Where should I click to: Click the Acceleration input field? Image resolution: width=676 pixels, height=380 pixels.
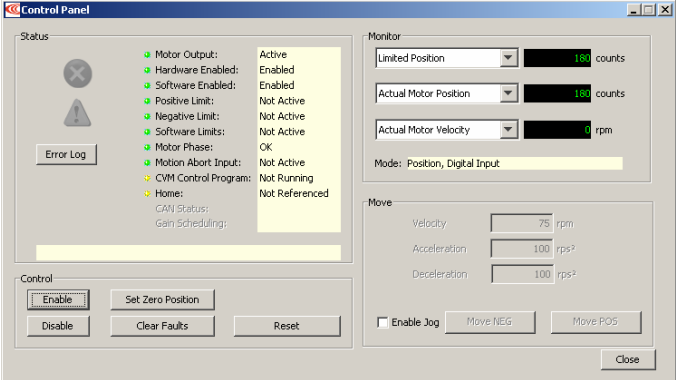[x=522, y=249]
